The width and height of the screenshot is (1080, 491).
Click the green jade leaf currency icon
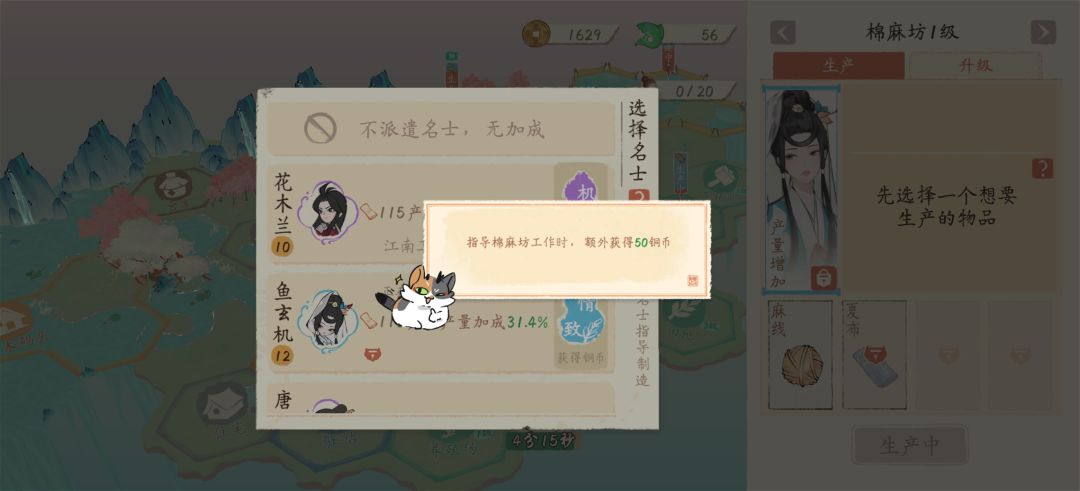point(650,34)
